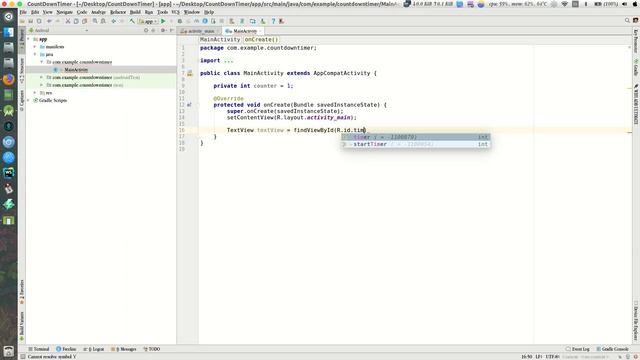This screenshot has width=640, height=360.
Task: Open the app run configuration dropdown
Action: pos(148,21)
